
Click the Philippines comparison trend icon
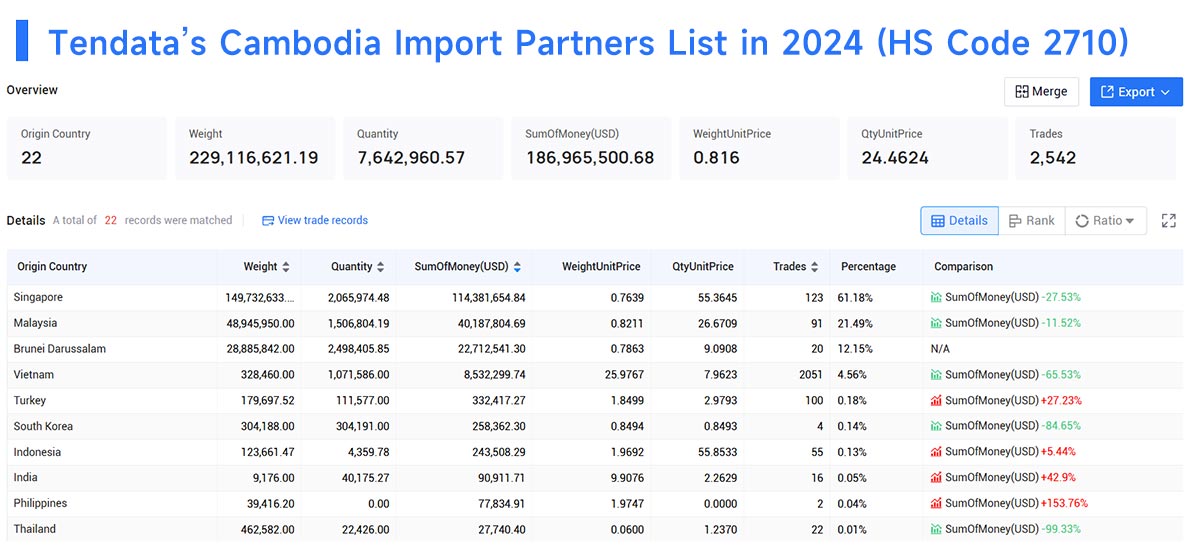[x=936, y=503]
